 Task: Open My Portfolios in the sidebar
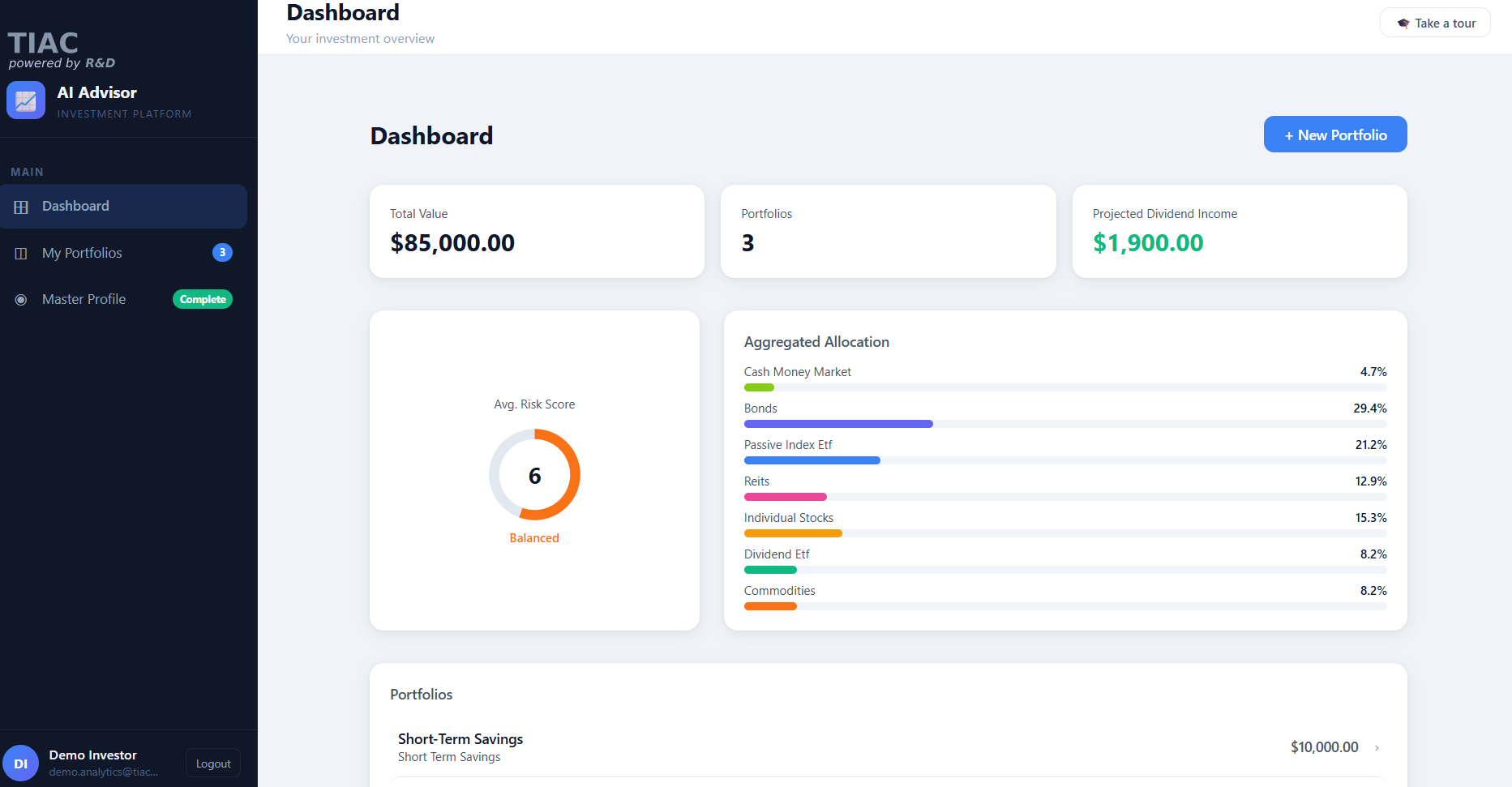point(123,253)
